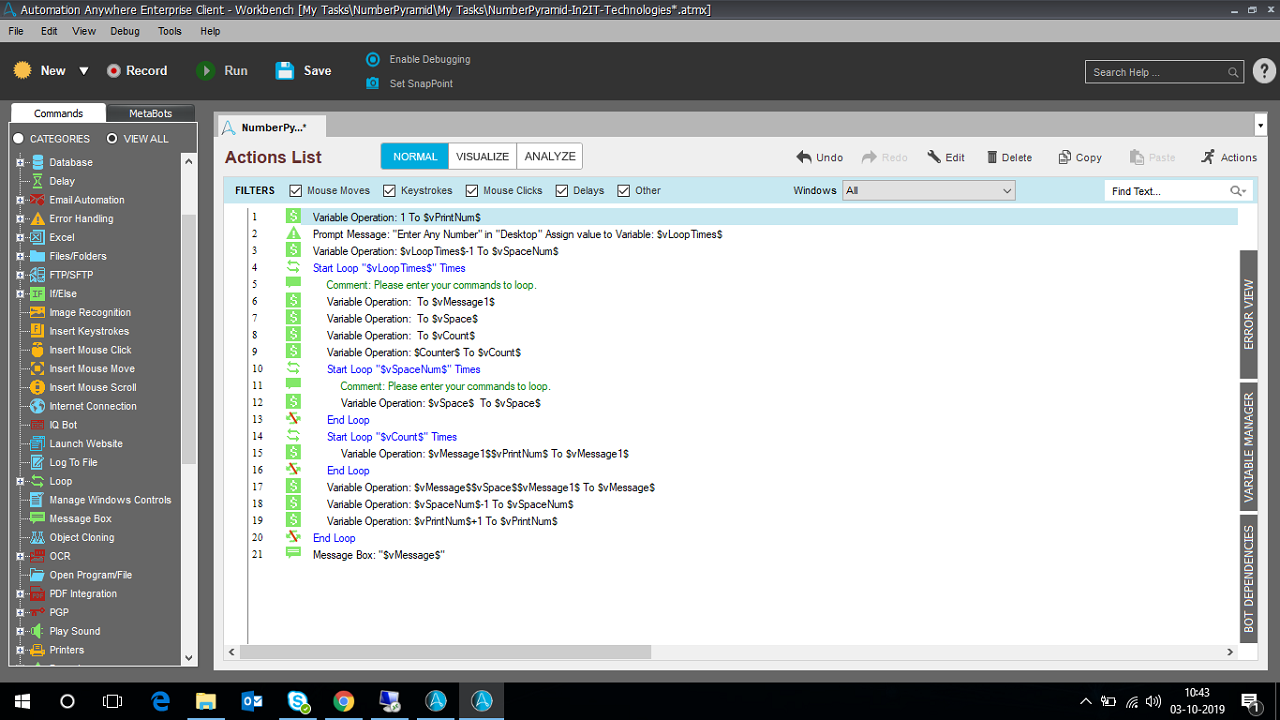
Task: Click the Error Handling warning icon
Action: coord(36,218)
